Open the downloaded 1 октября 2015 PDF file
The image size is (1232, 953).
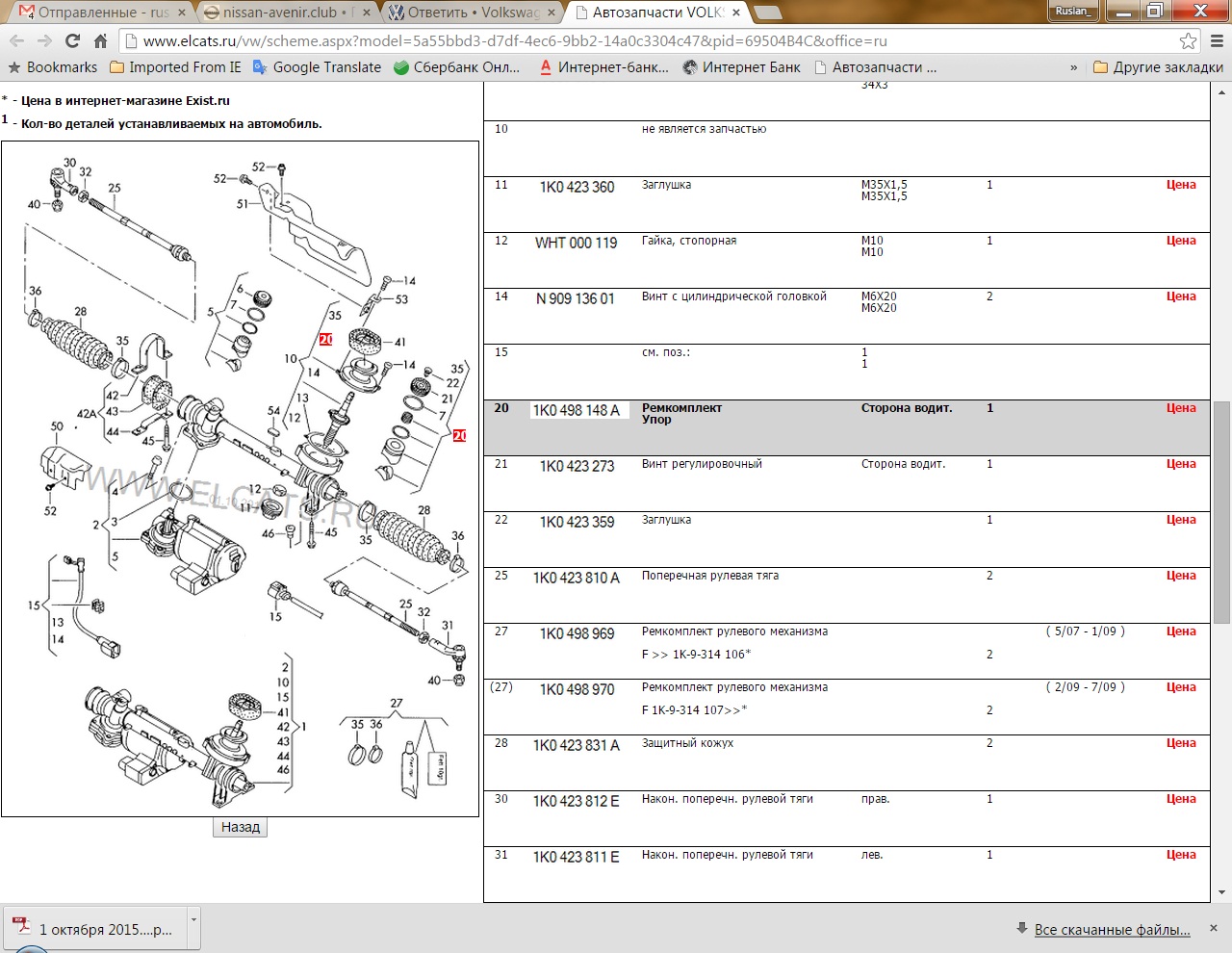96,930
